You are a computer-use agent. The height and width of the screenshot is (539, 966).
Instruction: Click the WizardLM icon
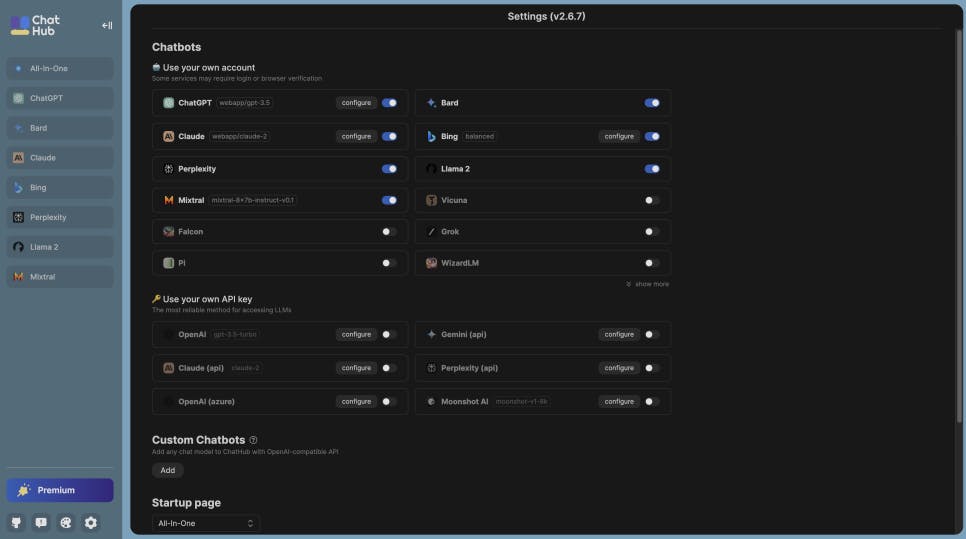pyautogui.click(x=431, y=263)
